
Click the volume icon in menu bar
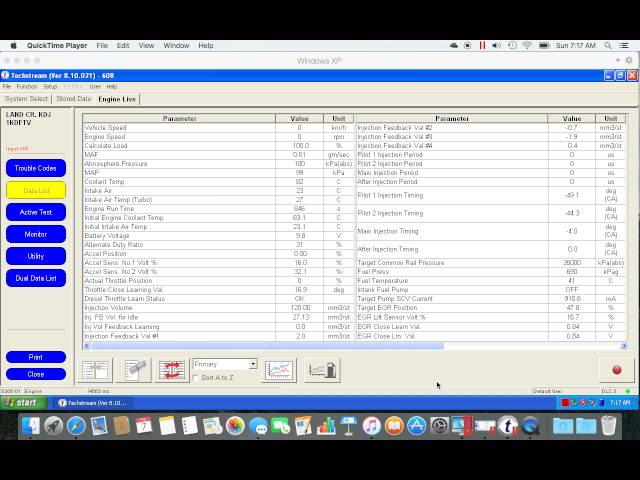(x=496, y=45)
